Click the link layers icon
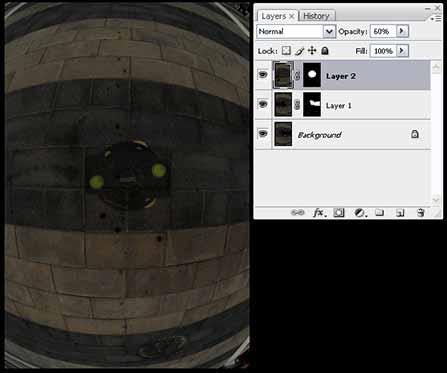This screenshot has height=373, width=447. click(297, 213)
